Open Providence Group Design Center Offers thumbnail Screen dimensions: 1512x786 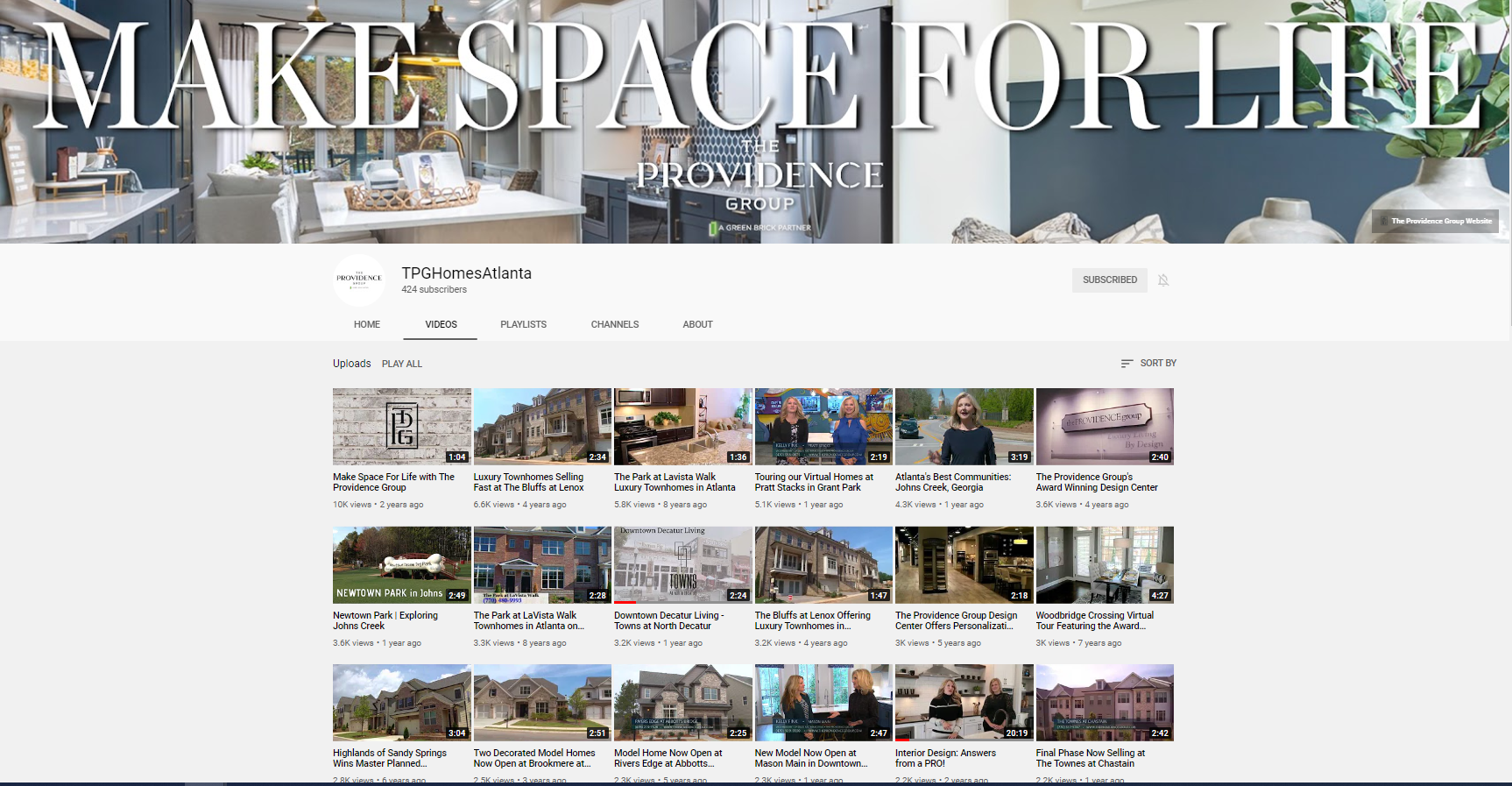coord(964,565)
